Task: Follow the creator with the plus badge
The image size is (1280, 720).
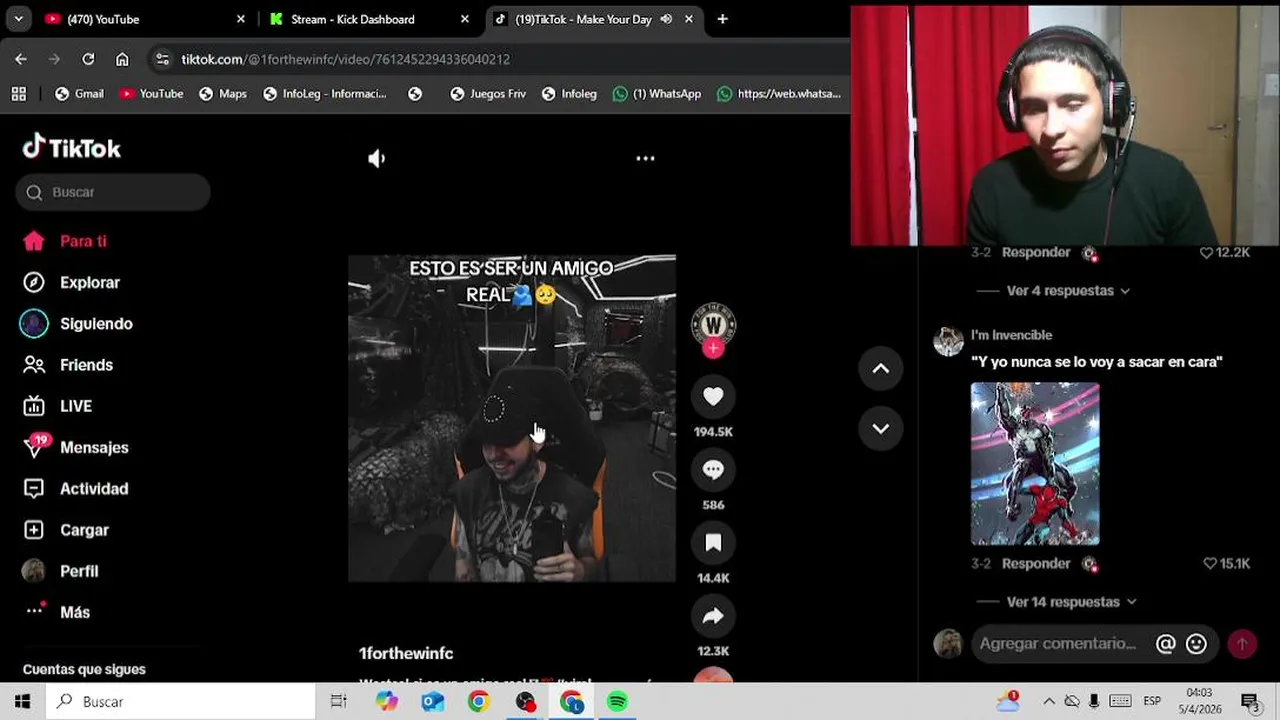Action: click(x=713, y=348)
